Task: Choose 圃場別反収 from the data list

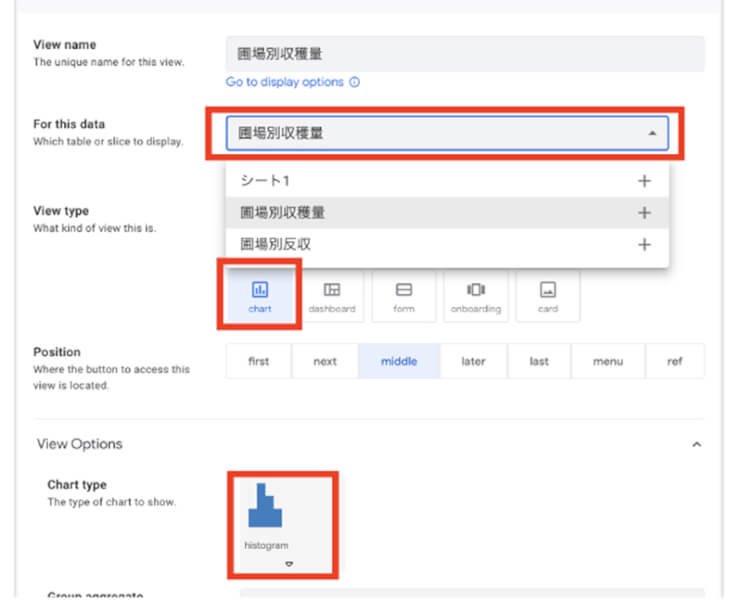Action: (x=275, y=244)
